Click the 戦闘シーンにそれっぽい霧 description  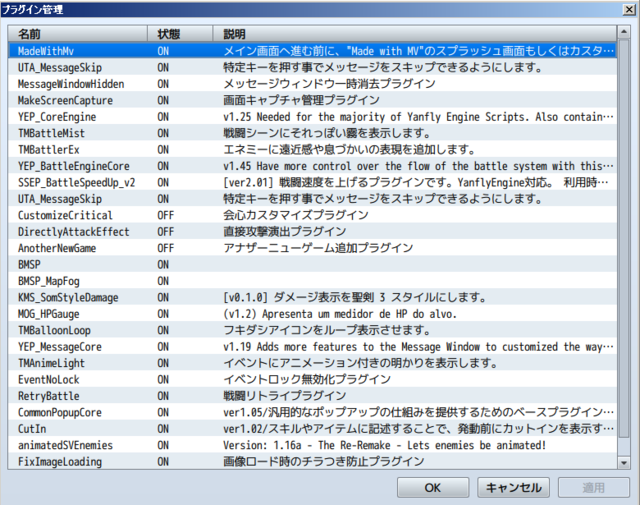click(x=327, y=133)
